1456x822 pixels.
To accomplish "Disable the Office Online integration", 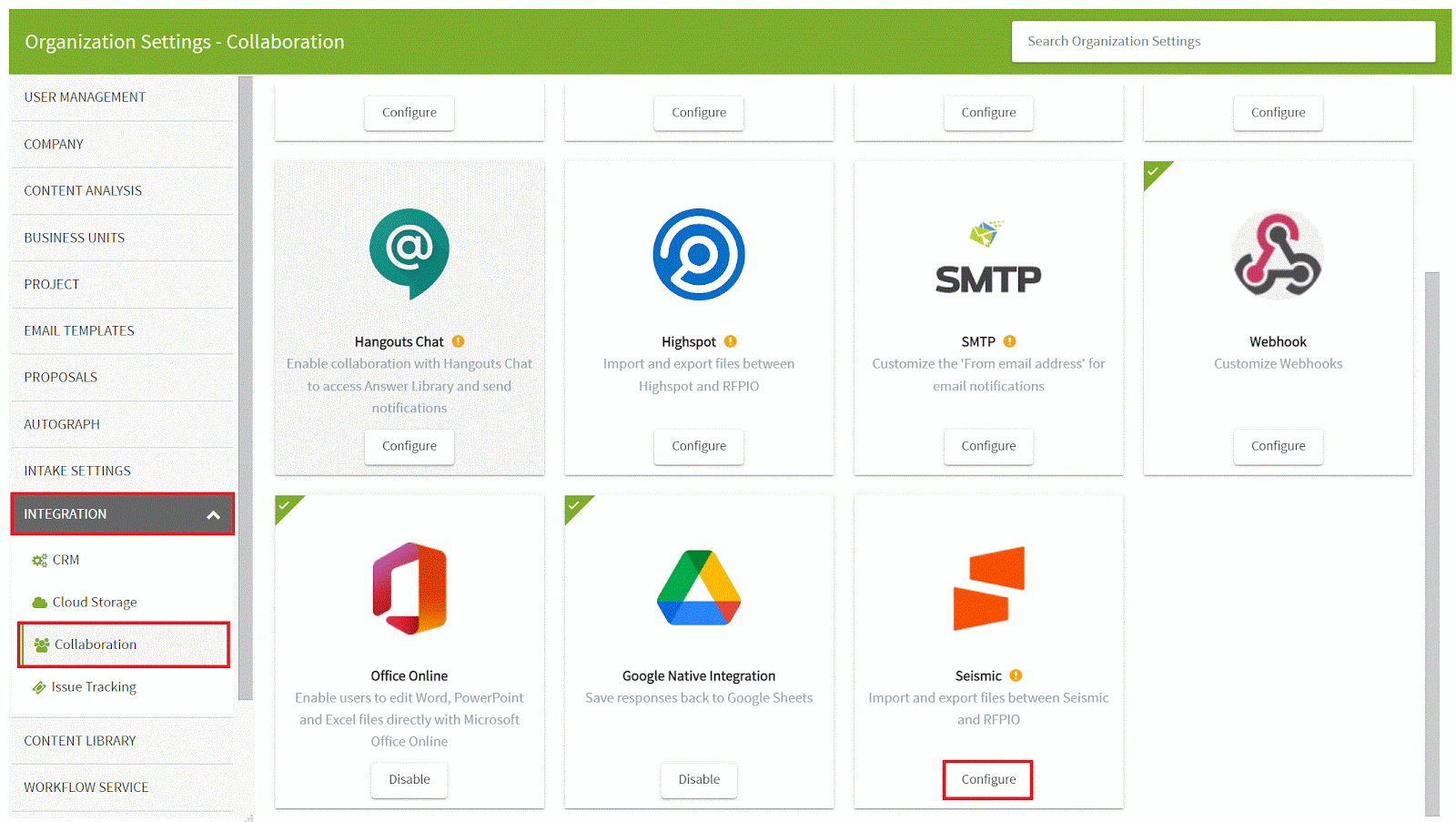I will pos(409,780).
